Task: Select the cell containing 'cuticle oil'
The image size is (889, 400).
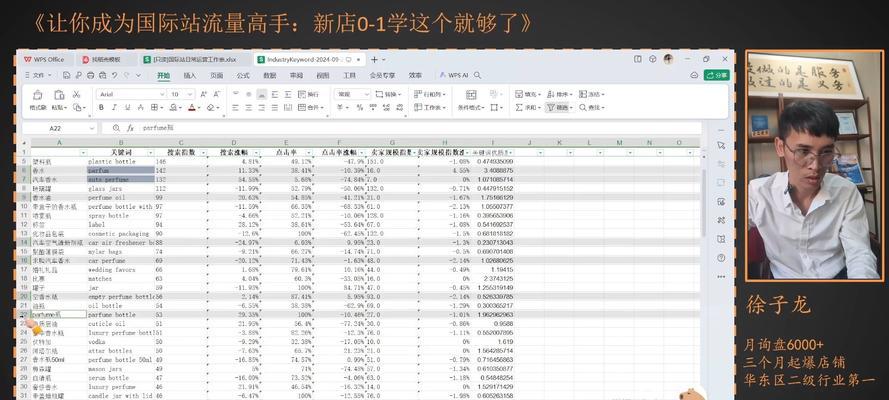Action: (120, 324)
